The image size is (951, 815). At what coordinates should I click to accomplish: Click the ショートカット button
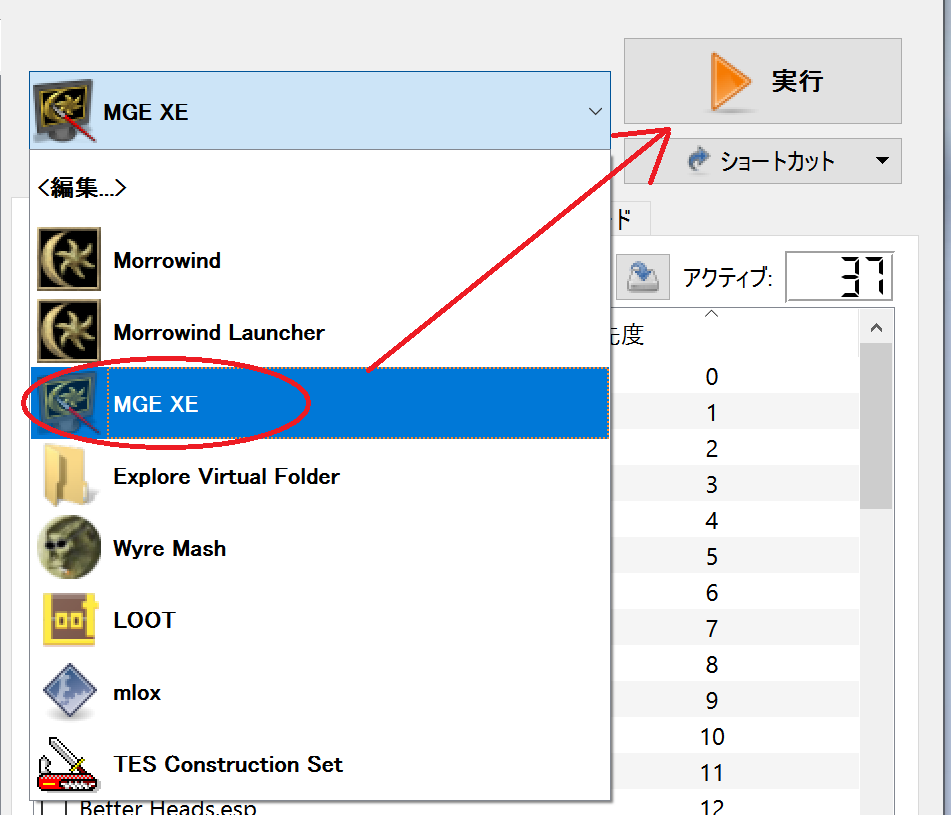762,161
